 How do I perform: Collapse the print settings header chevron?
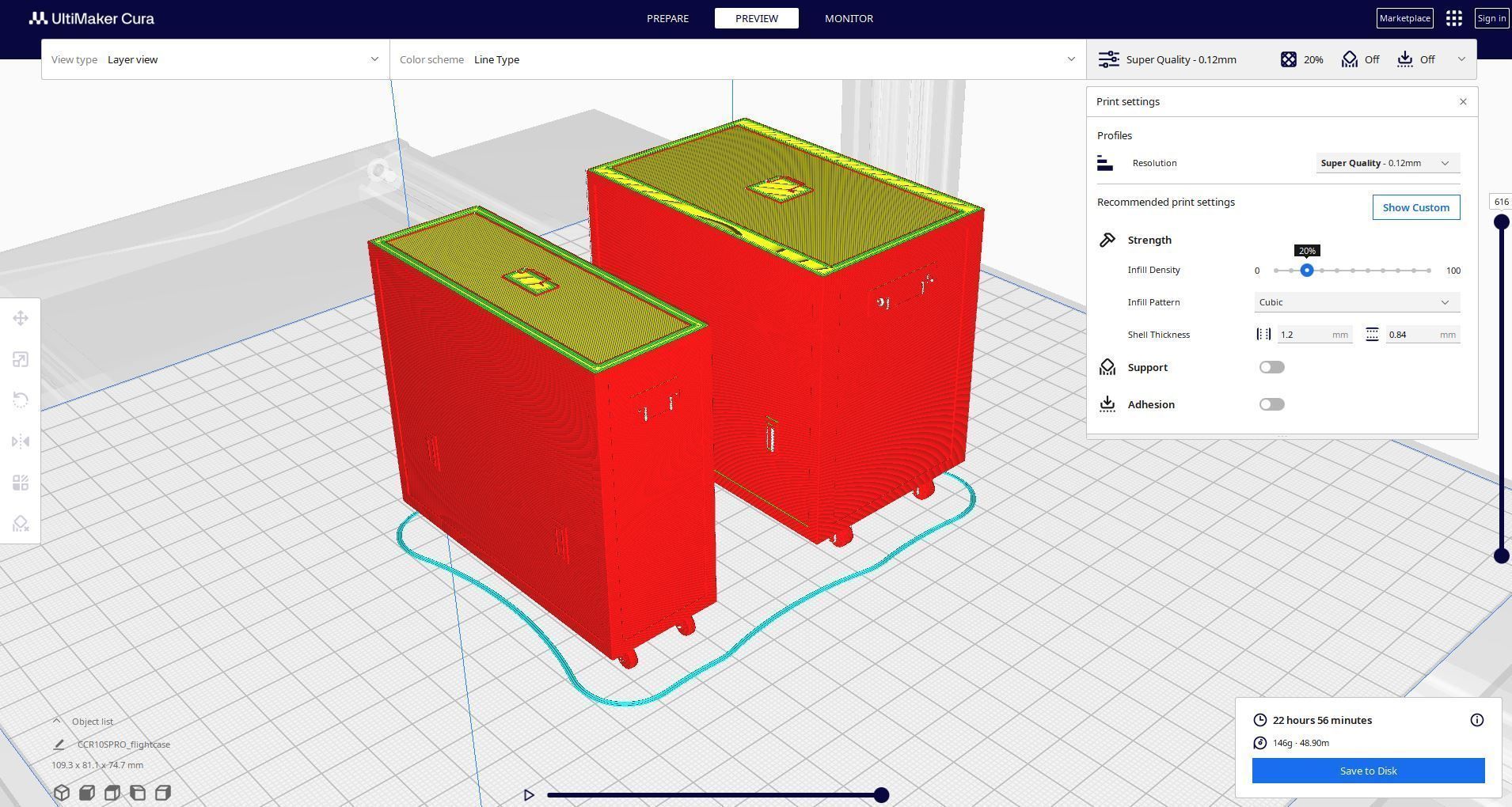point(1461,59)
